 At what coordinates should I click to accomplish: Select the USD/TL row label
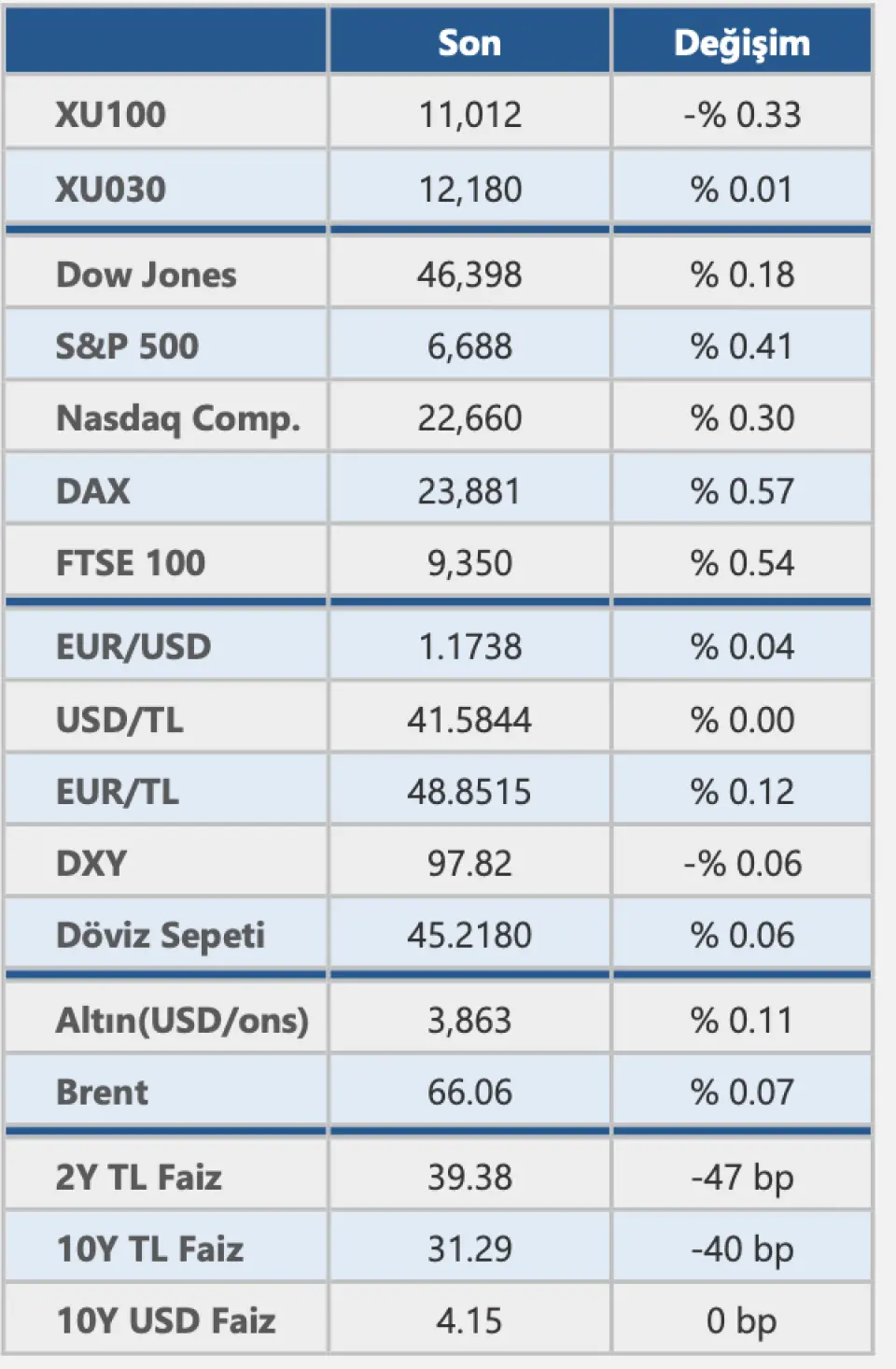coord(119,720)
